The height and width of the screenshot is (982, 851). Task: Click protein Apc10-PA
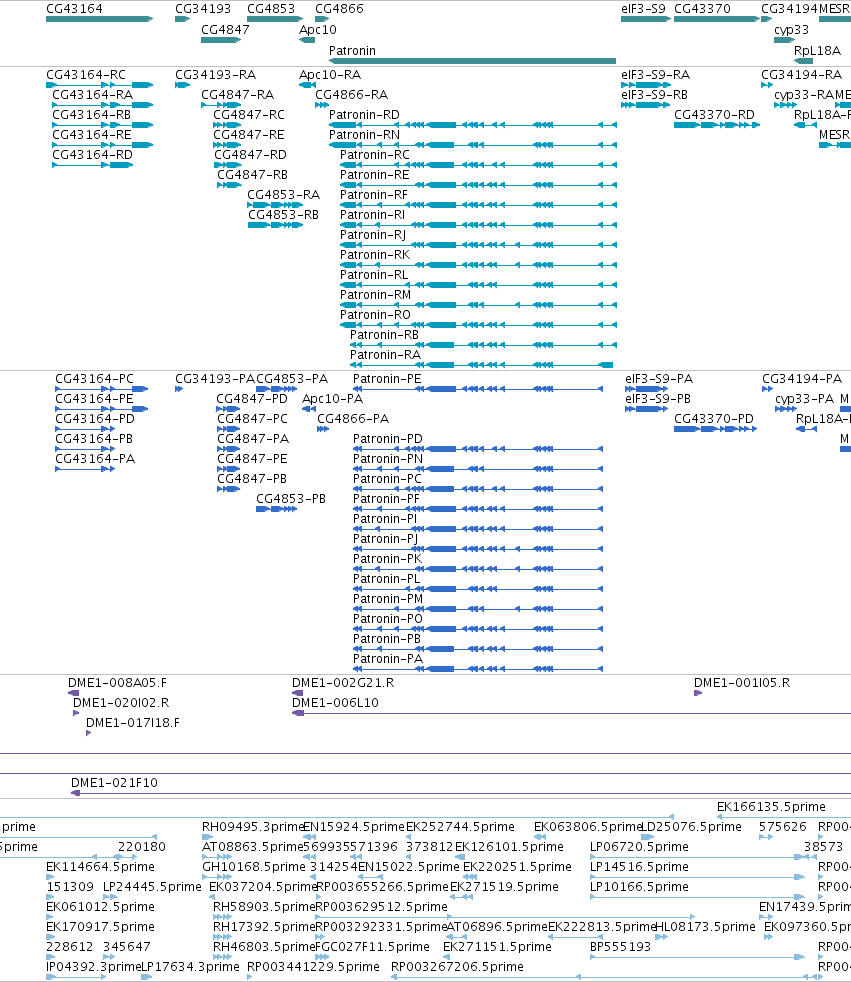[x=309, y=409]
